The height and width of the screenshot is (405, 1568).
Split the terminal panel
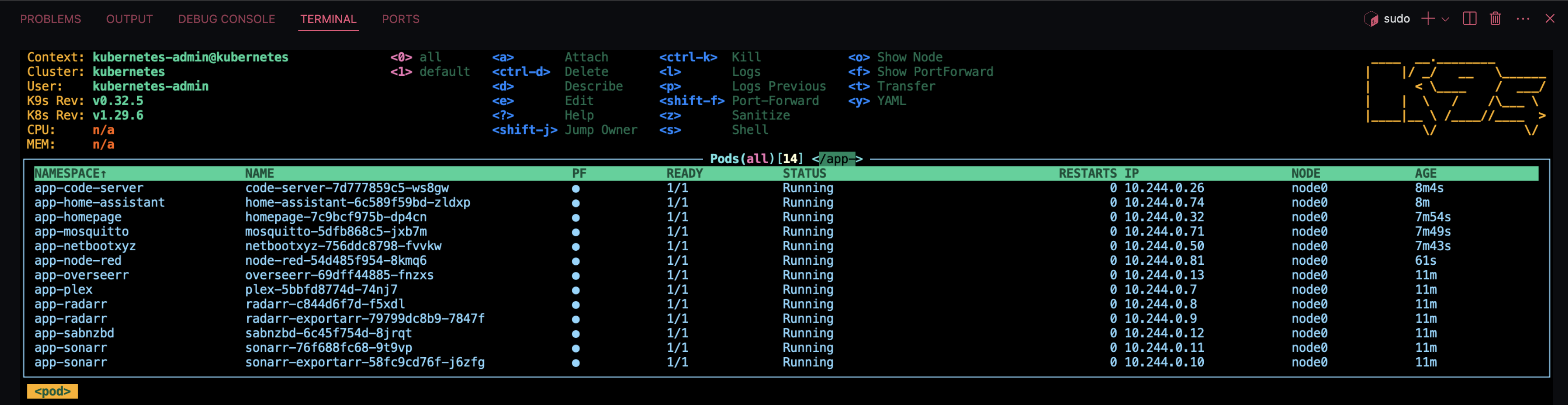coord(1470,19)
